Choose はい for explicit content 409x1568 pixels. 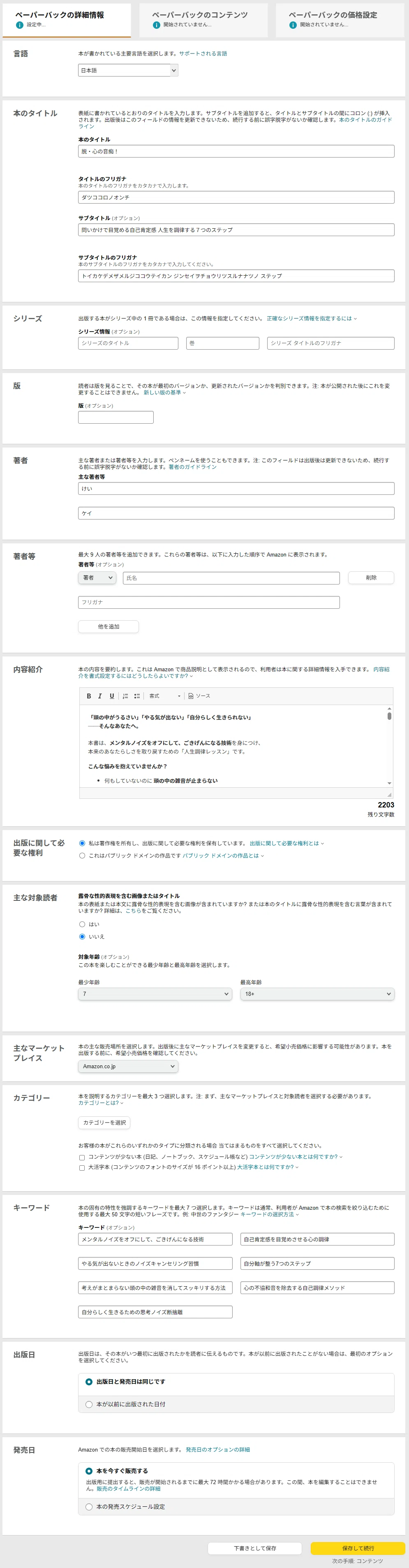(x=82, y=925)
